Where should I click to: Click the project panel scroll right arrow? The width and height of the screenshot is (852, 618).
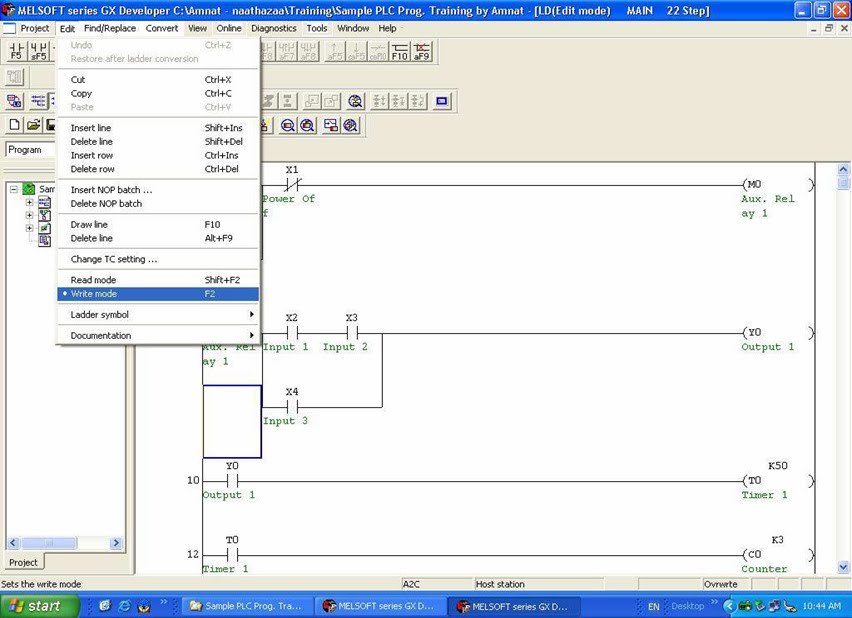coord(116,542)
